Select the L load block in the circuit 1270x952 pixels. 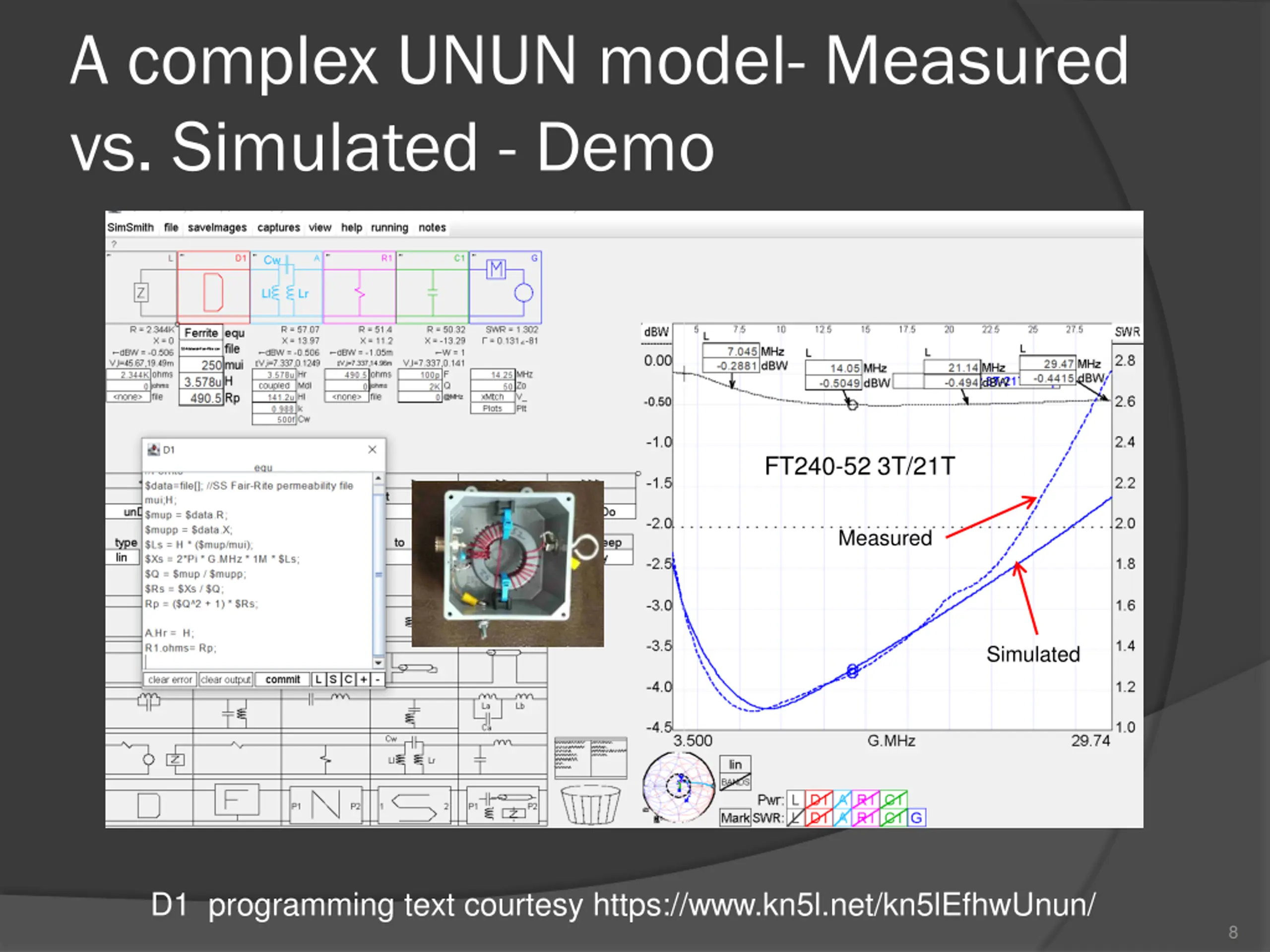141,288
